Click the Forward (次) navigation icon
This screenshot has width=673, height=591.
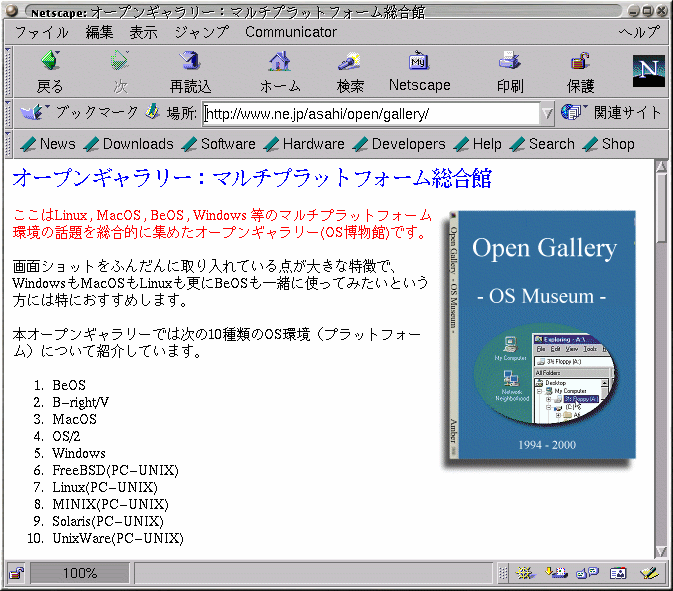tap(120, 60)
